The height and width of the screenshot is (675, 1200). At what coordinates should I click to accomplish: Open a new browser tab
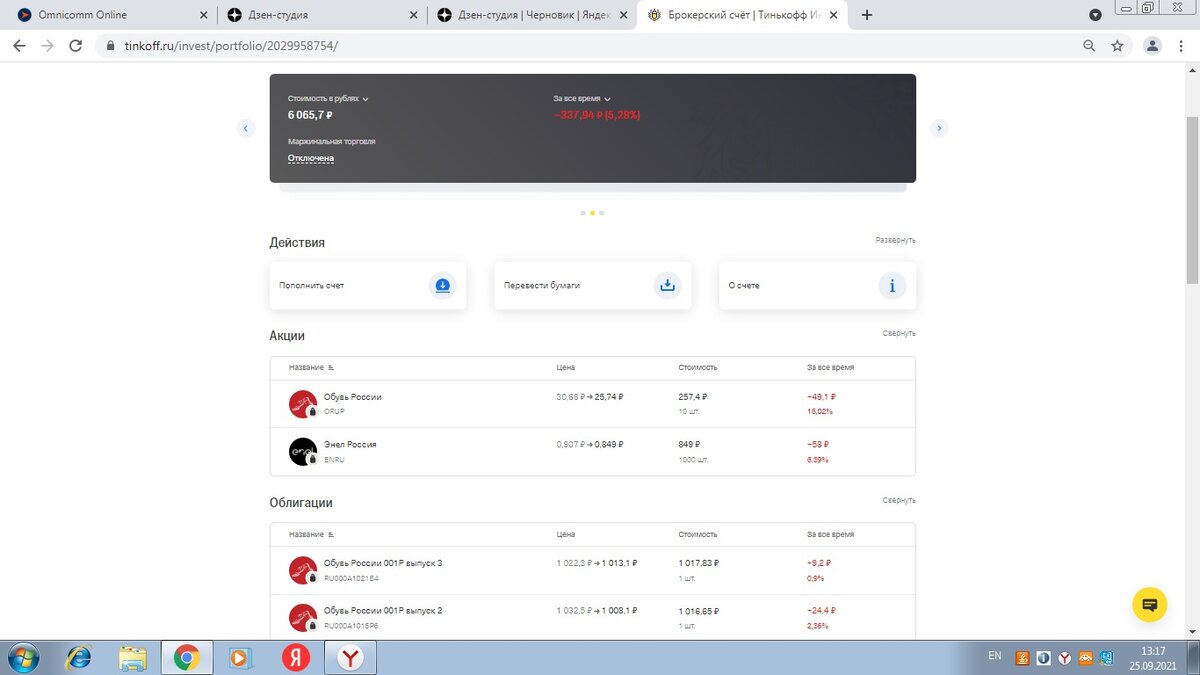[867, 15]
